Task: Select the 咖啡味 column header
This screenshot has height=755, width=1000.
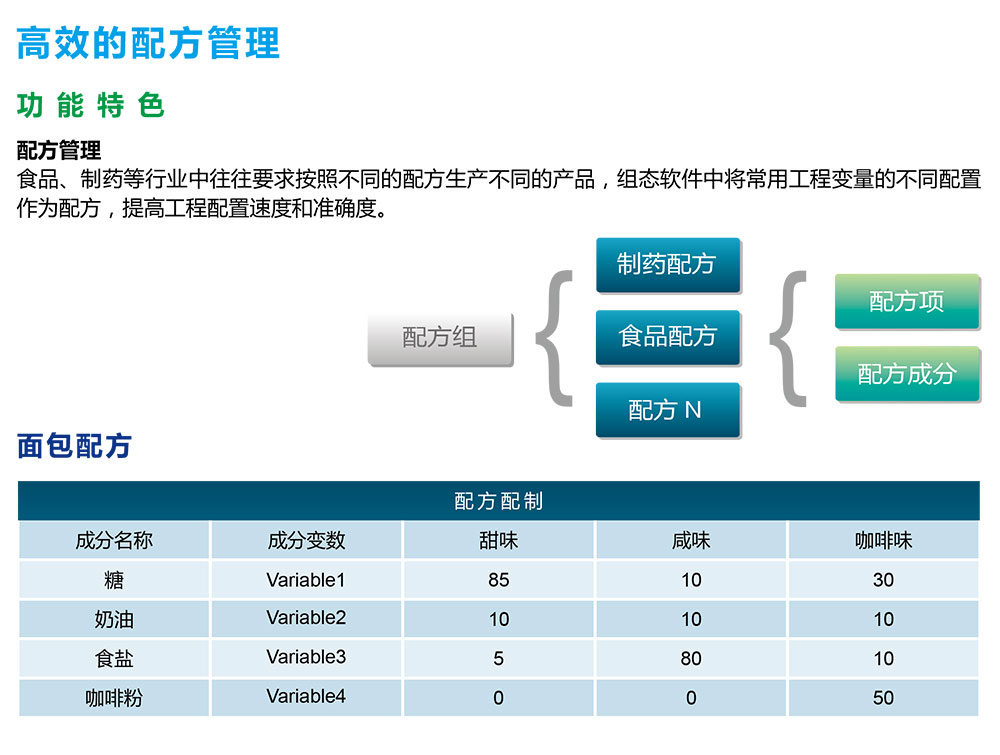Action: coord(883,541)
